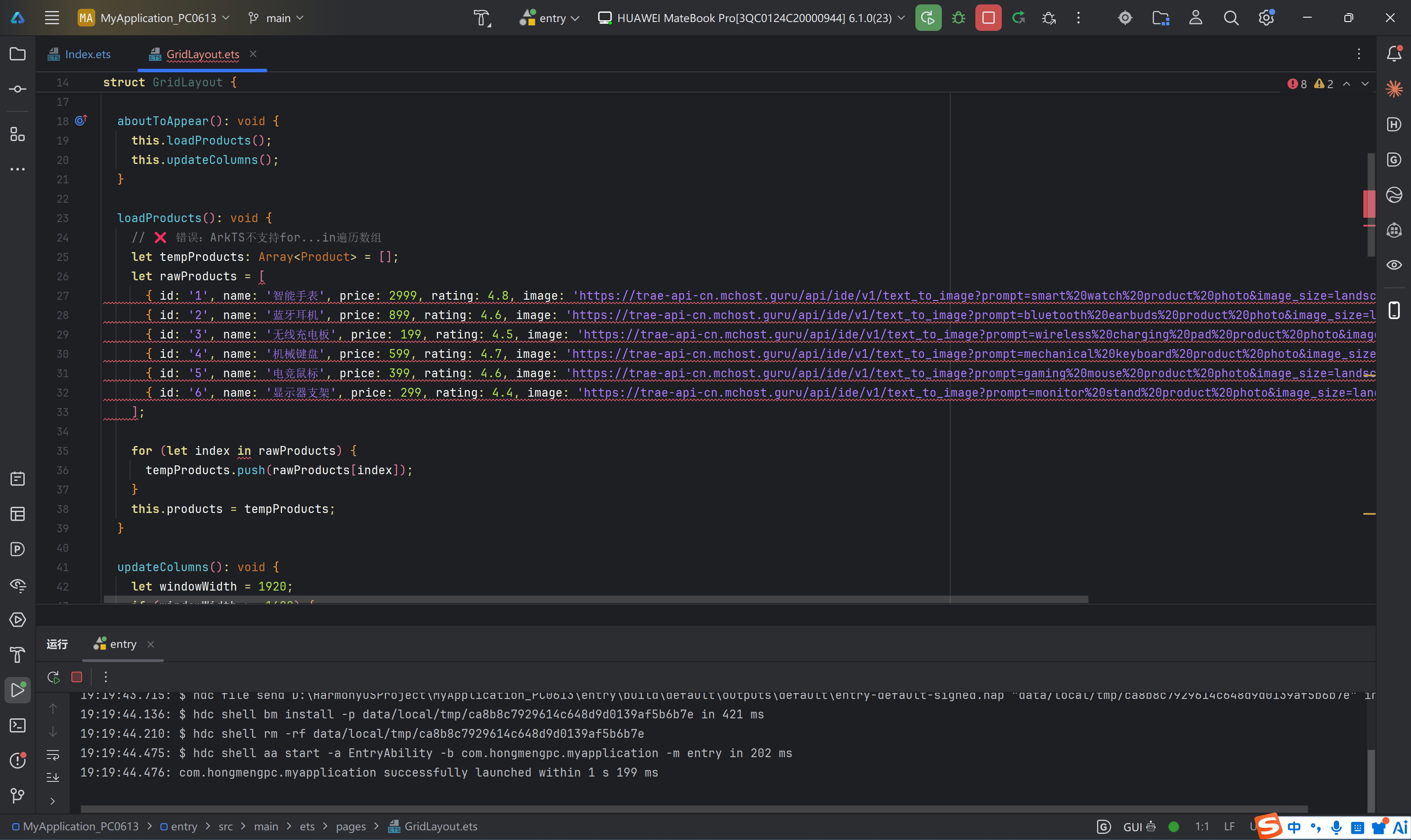Stop process in run panel

77,676
